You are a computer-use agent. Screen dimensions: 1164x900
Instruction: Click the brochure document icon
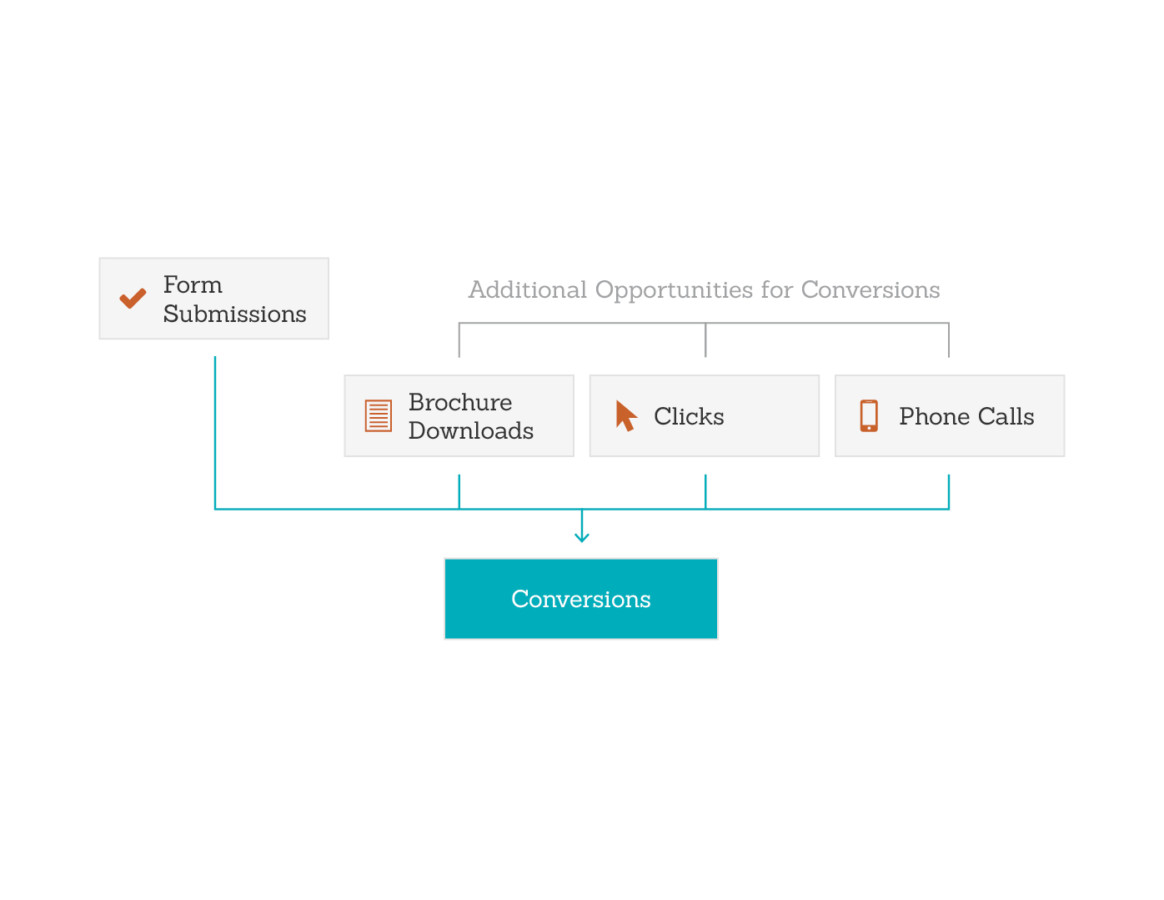coord(378,416)
